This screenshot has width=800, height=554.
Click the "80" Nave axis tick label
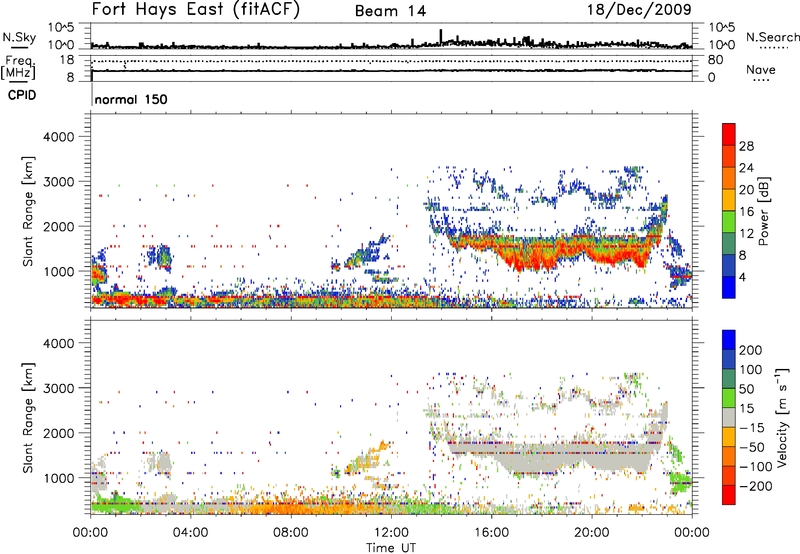pos(715,60)
